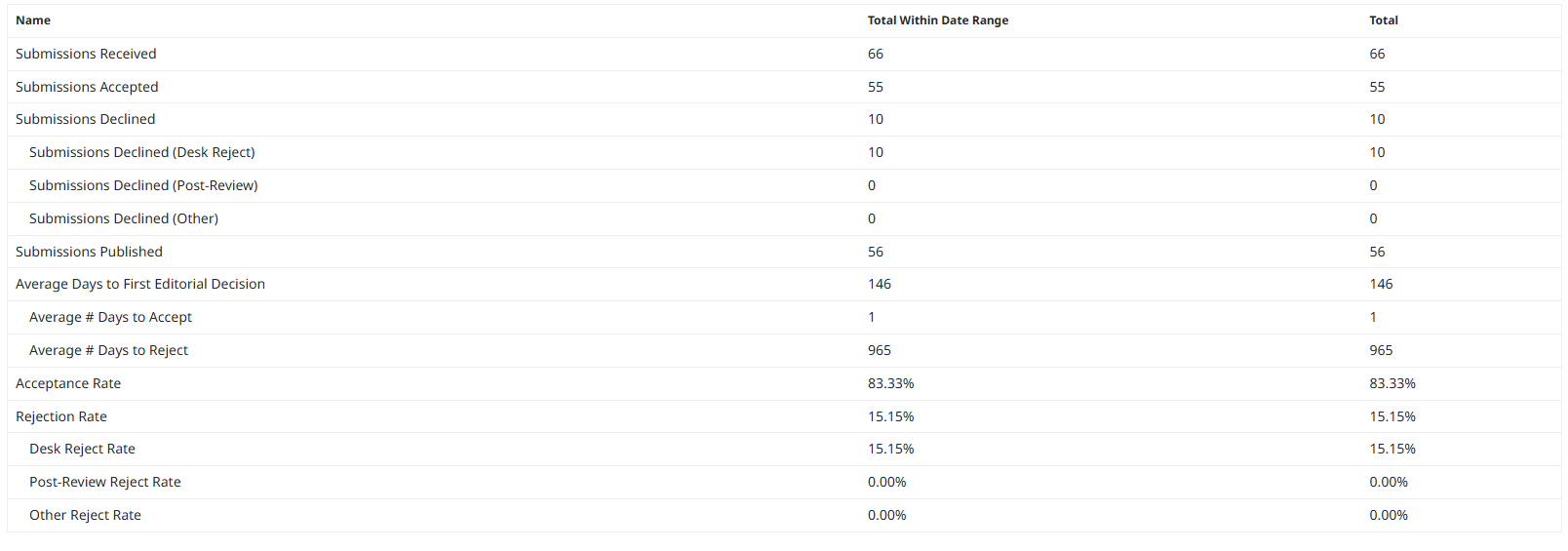The width and height of the screenshot is (1568, 551).
Task: Select the Submissions Published row label
Action: (89, 252)
